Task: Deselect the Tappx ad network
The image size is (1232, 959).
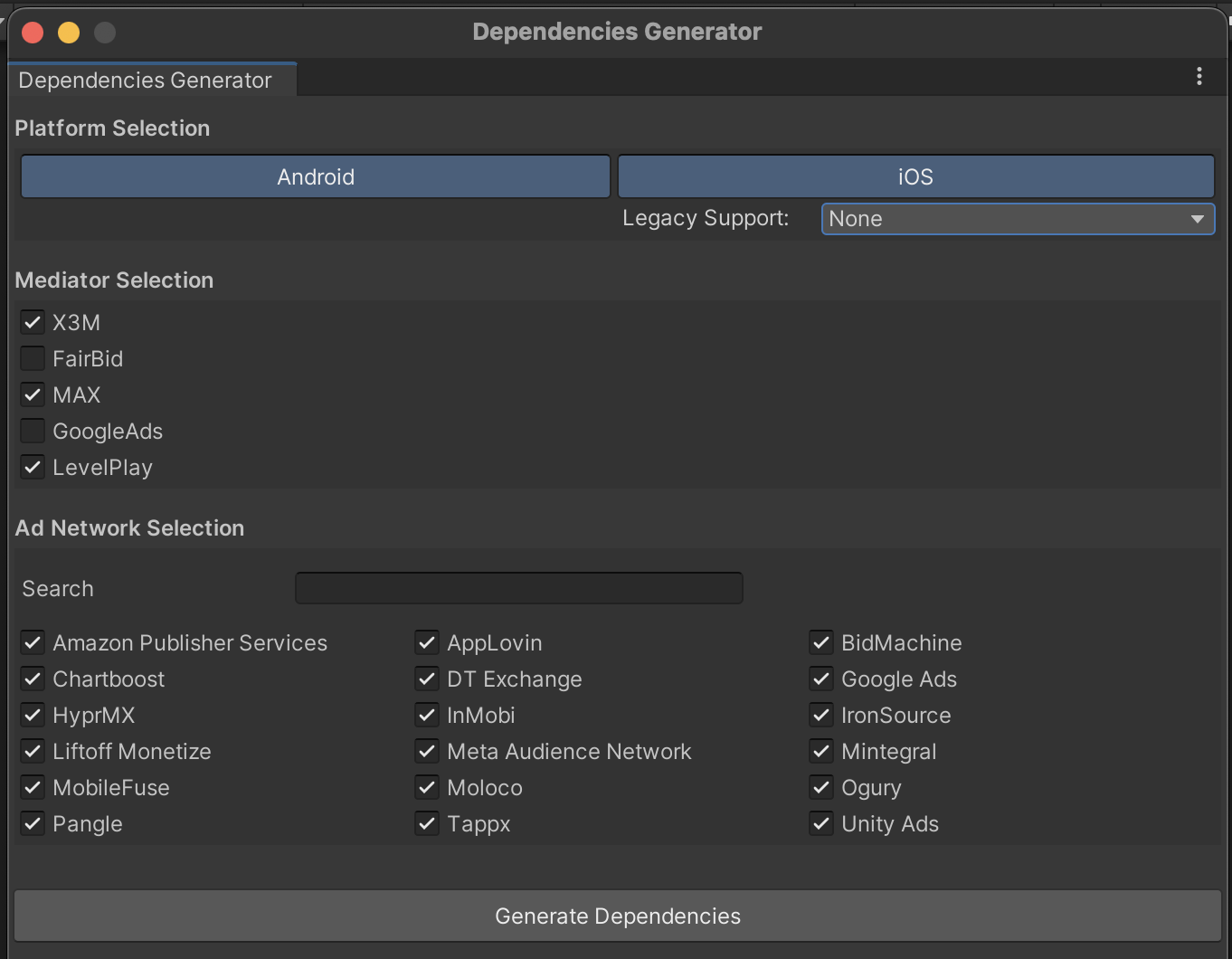Action: (427, 823)
